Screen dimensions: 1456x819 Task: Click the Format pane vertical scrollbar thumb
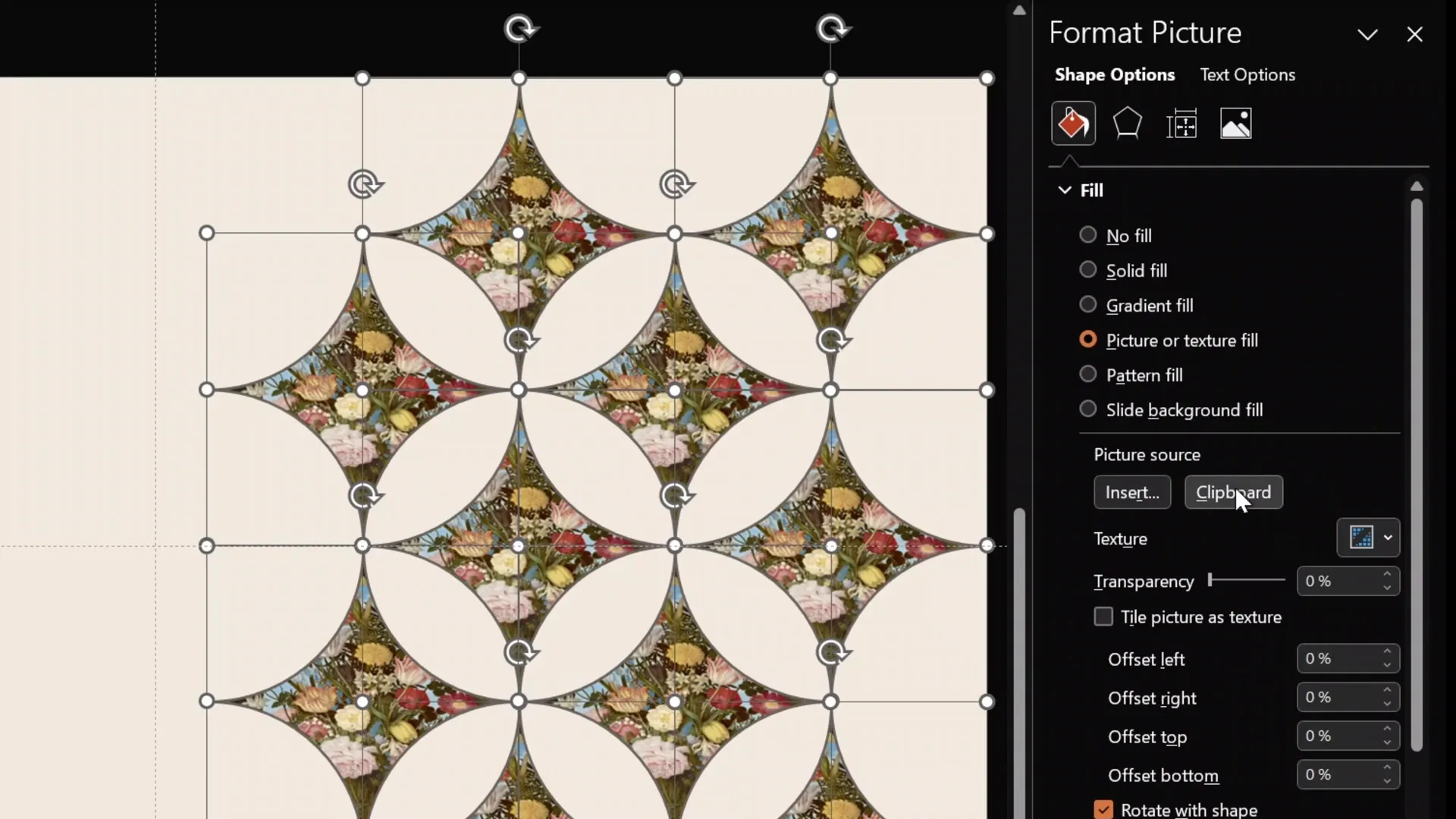[x=1417, y=475]
